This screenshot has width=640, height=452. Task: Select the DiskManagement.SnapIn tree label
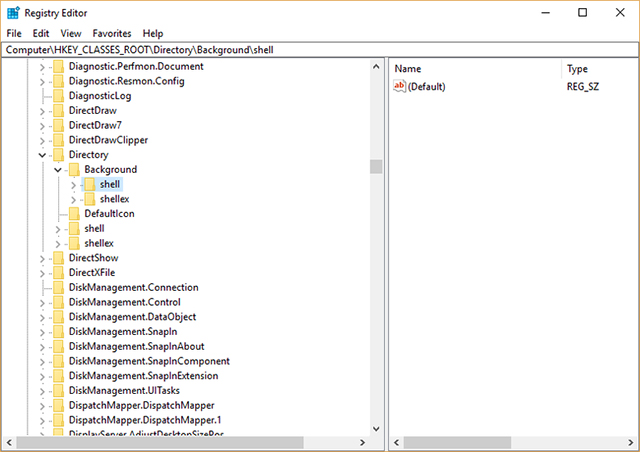[x=123, y=332]
